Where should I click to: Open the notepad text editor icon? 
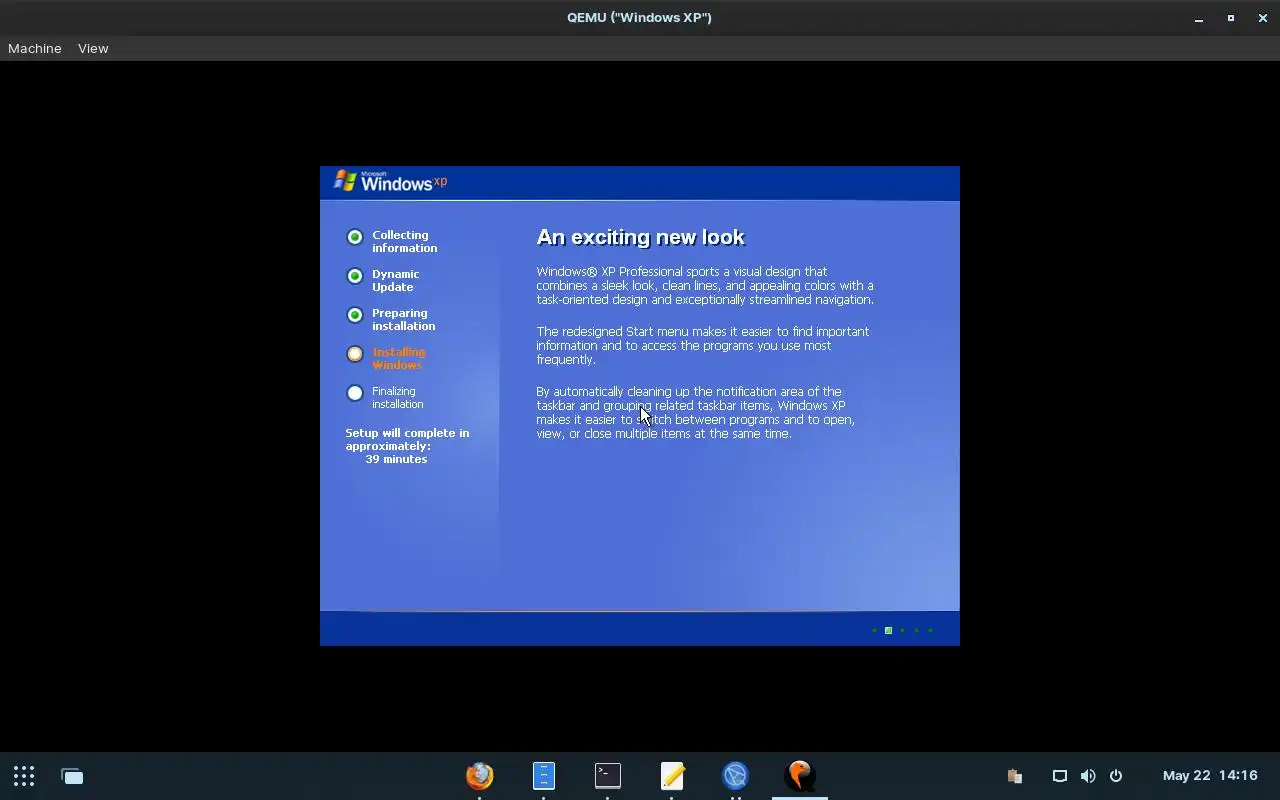[x=672, y=775]
